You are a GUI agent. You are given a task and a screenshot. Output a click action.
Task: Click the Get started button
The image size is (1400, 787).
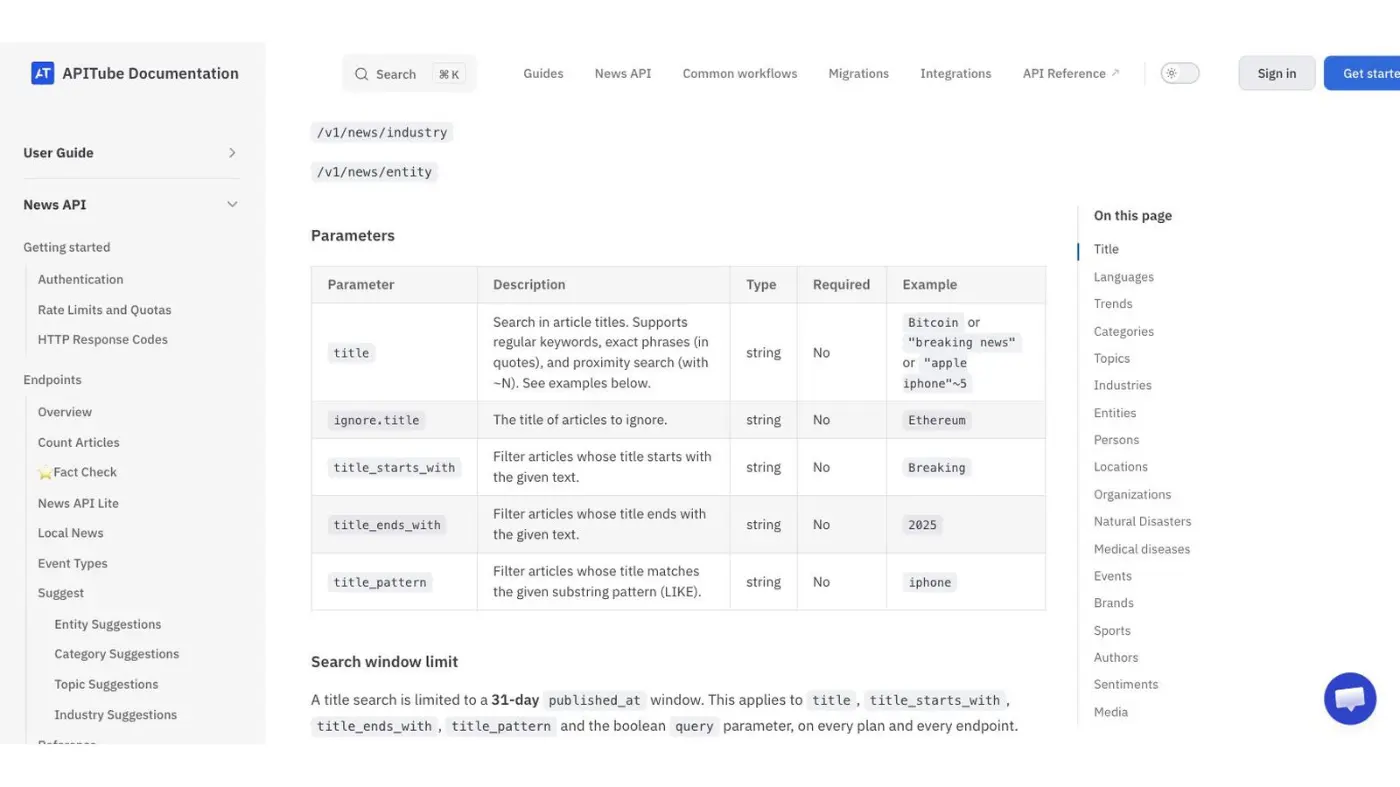(x=1362, y=73)
